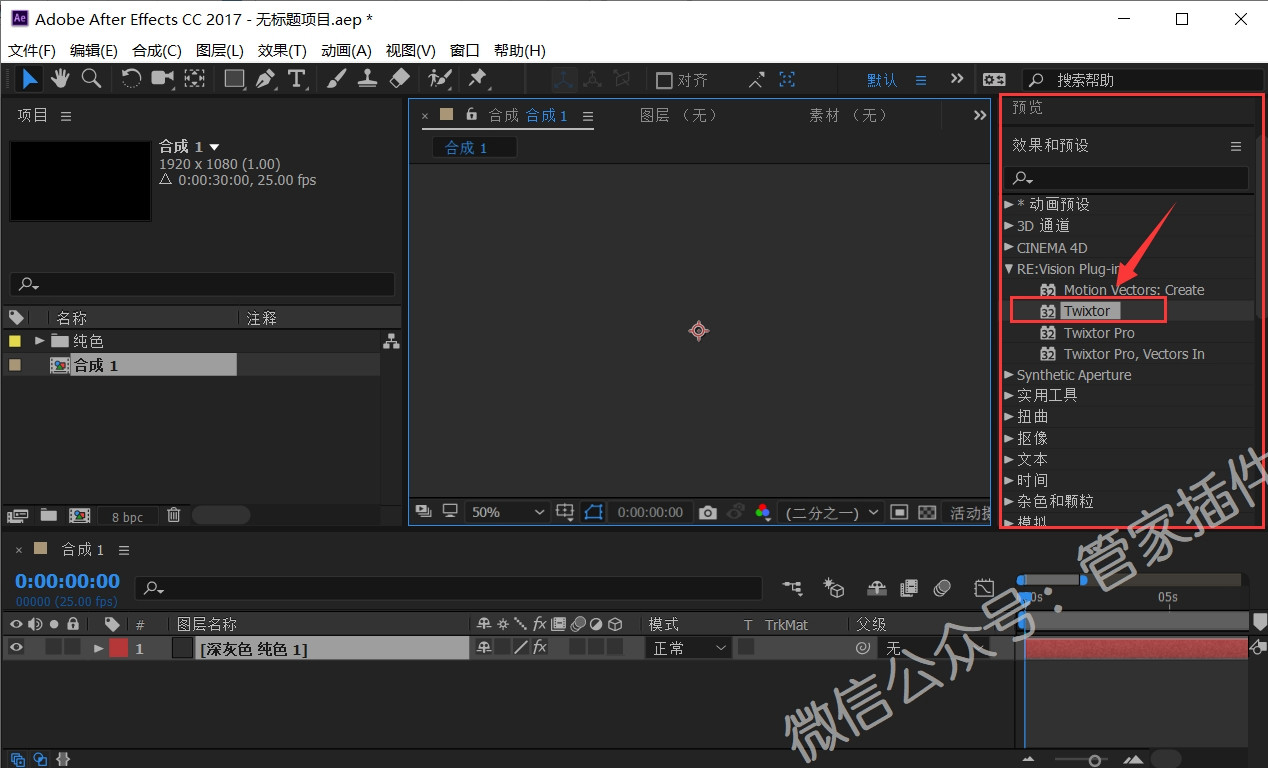Select the Puppet Pin tool

(x=478, y=79)
